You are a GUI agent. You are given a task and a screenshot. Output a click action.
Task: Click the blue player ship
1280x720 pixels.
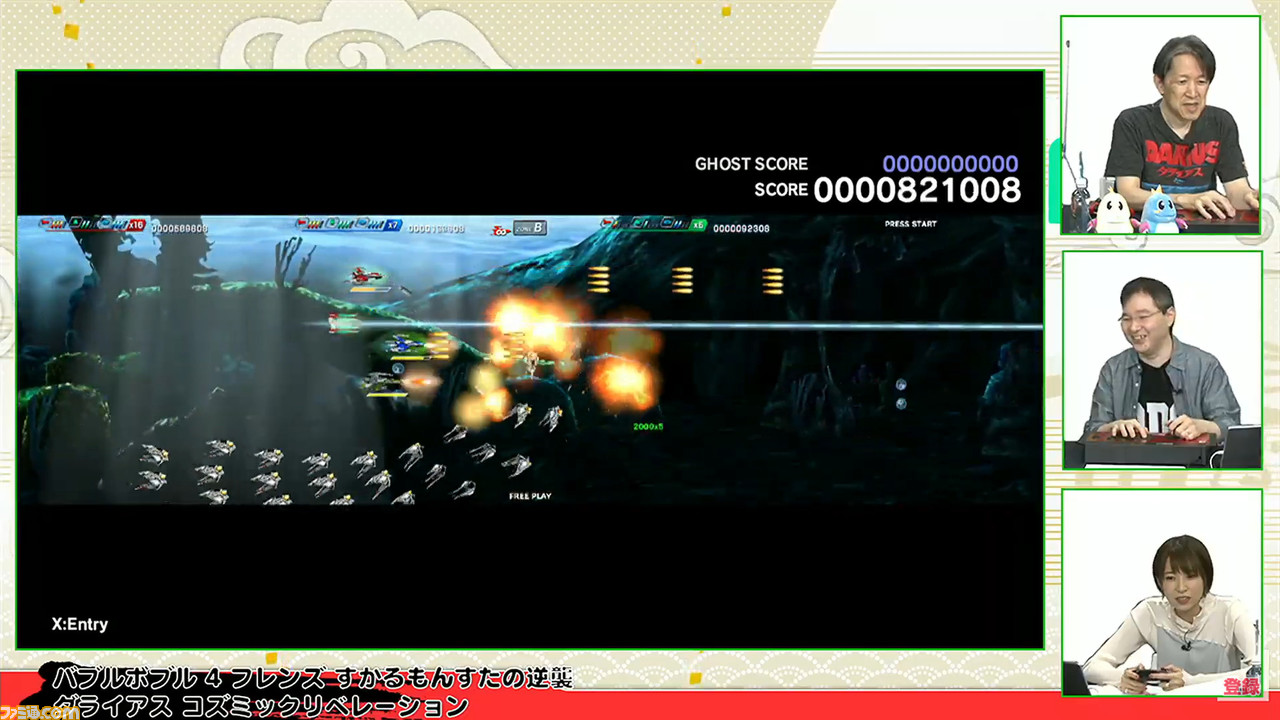tap(407, 344)
